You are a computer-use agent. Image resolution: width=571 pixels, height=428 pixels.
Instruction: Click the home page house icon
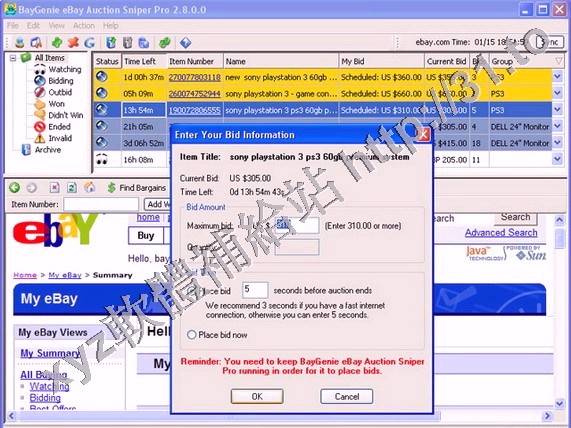pyautogui.click(x=90, y=187)
